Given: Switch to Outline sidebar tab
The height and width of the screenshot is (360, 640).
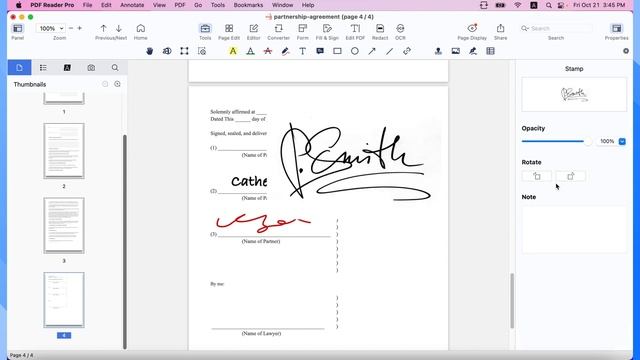Looking at the screenshot, I should 43,68.
